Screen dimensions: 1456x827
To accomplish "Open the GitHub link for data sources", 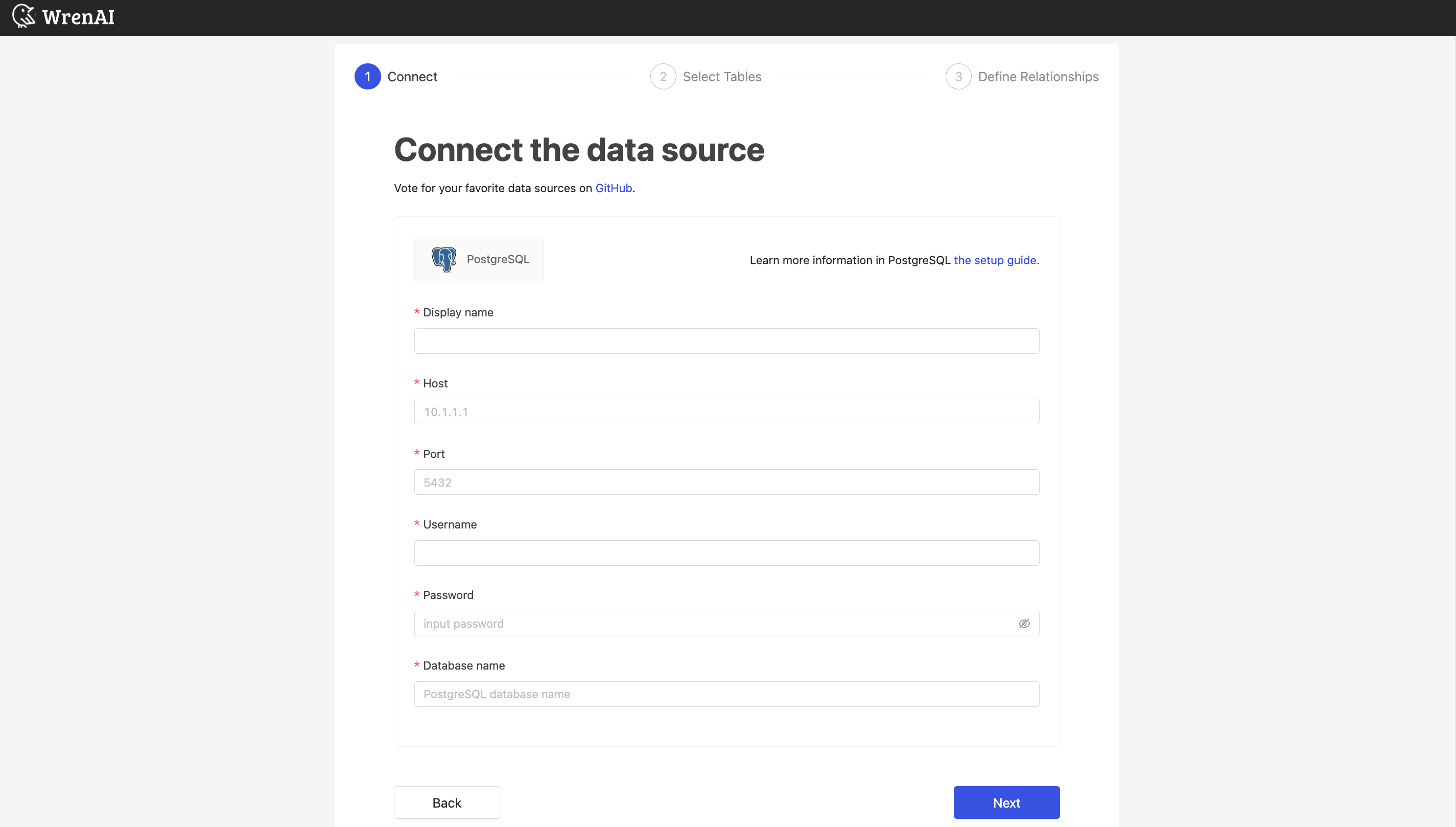I will (x=613, y=187).
